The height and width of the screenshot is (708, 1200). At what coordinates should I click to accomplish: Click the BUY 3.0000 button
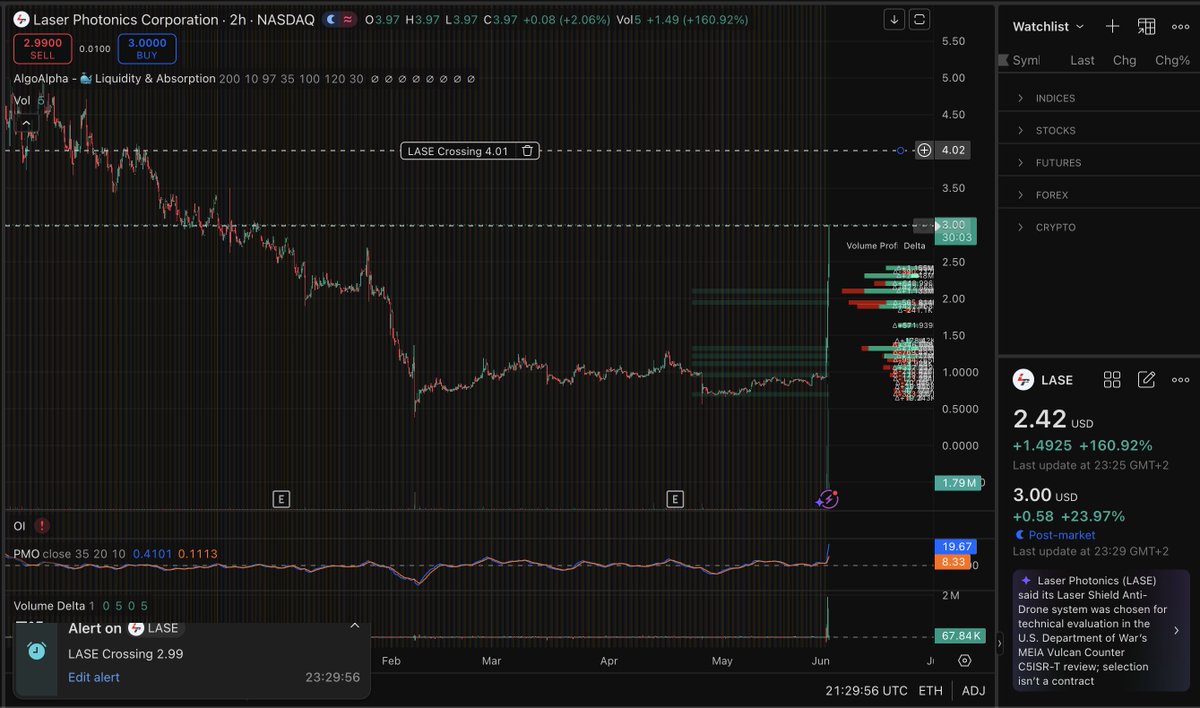pos(147,49)
